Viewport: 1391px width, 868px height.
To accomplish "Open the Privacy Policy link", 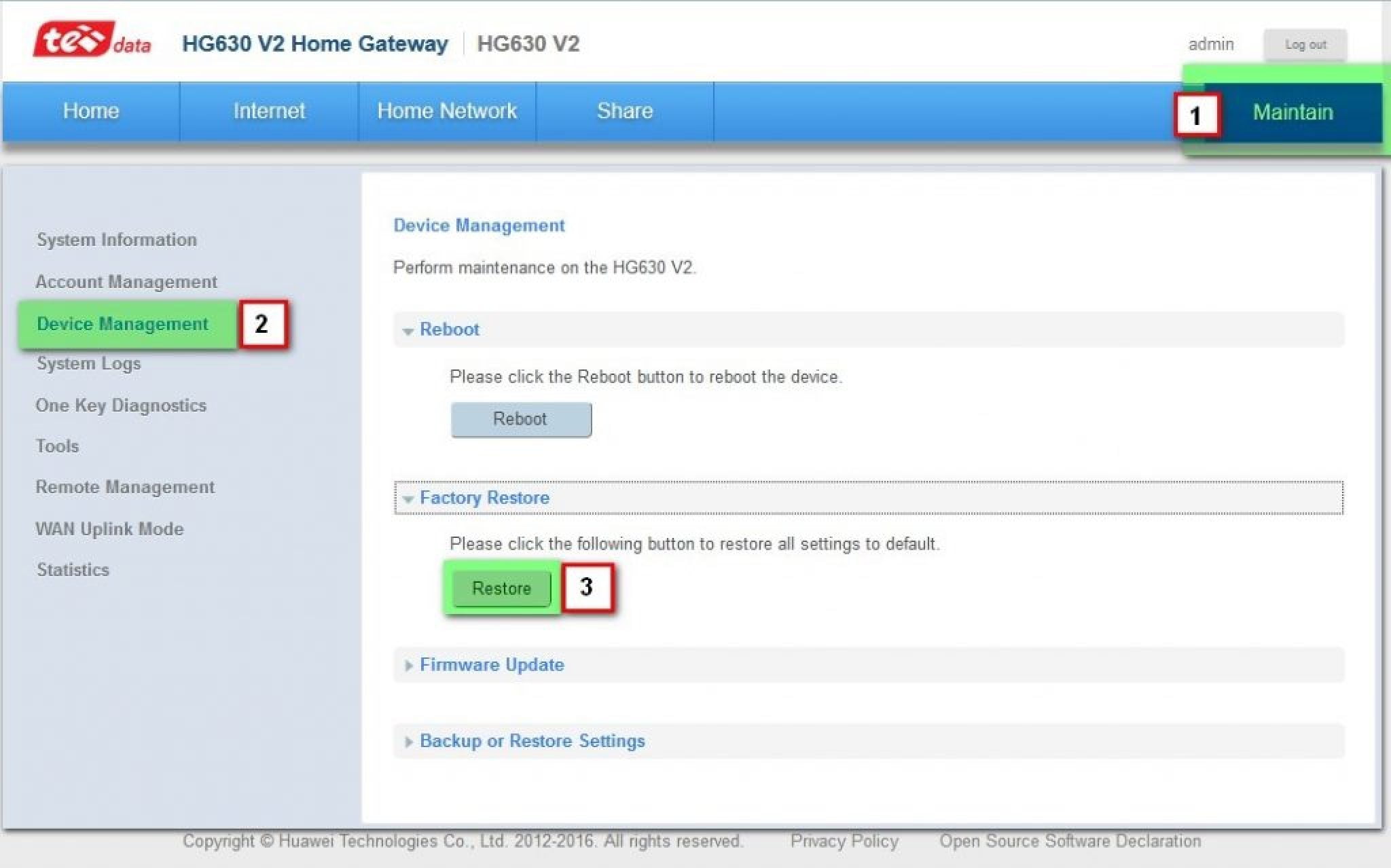I will coord(845,841).
